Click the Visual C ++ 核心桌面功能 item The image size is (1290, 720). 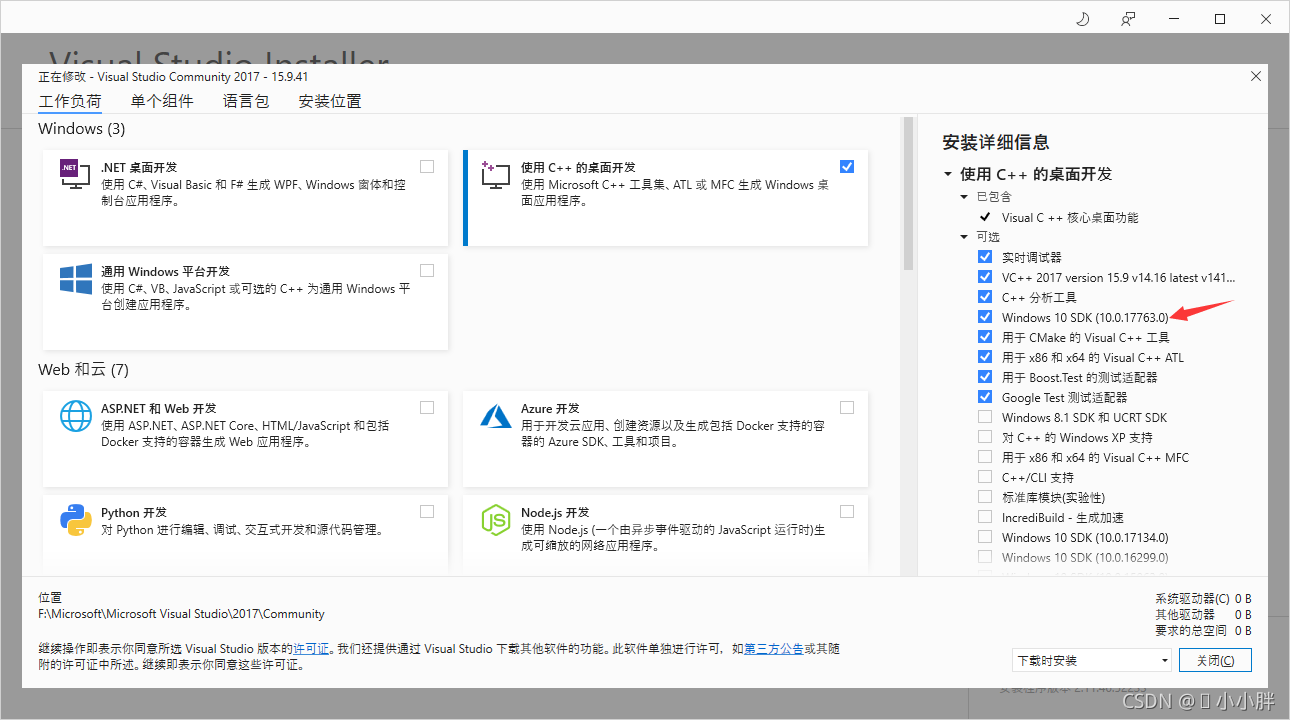tap(1070, 217)
